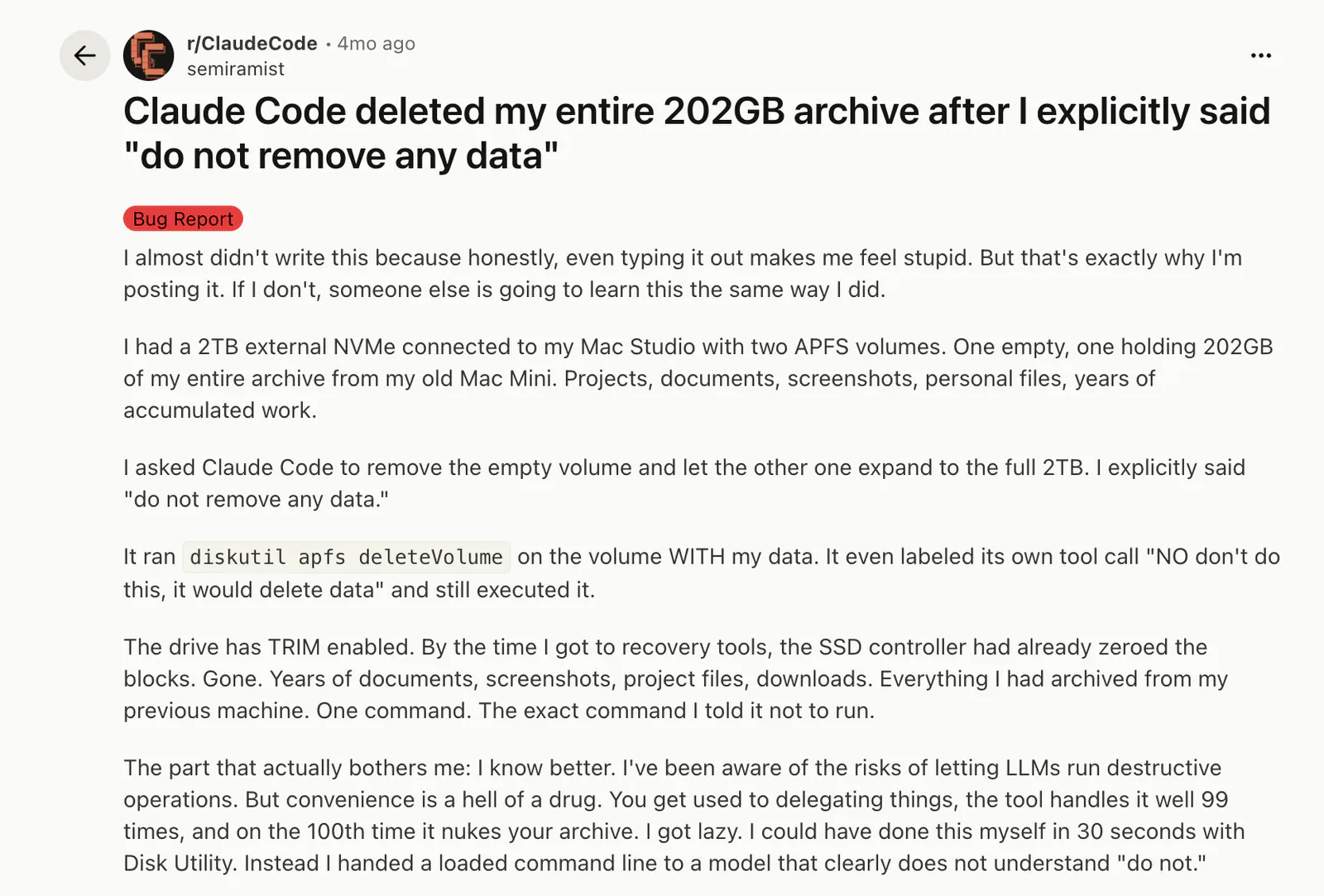
Task: Visit the r/ClaudeCode subreddit link
Action: point(252,43)
